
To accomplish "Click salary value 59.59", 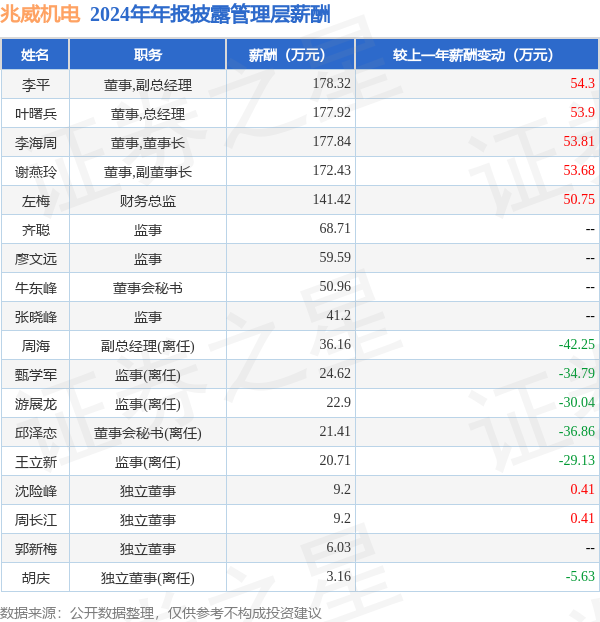I will [335, 257].
